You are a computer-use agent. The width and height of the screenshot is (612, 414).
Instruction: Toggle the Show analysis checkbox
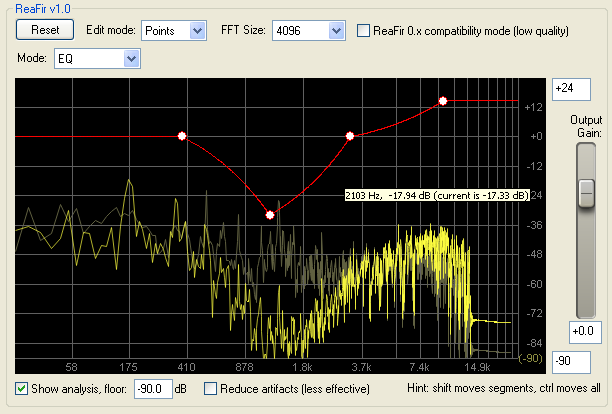(22, 388)
